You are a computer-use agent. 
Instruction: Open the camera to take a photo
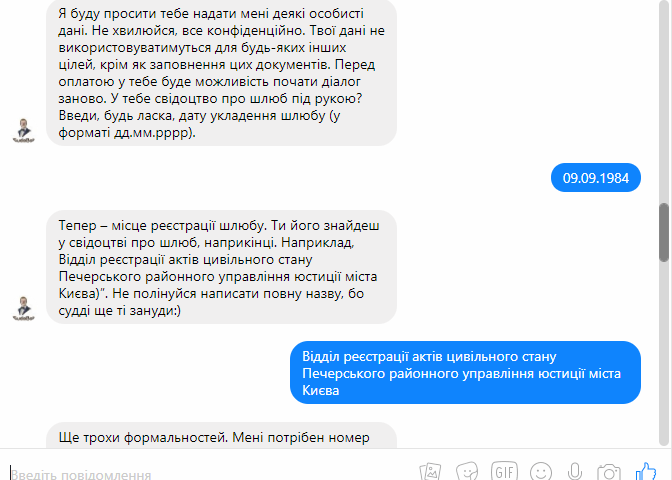[x=609, y=472]
